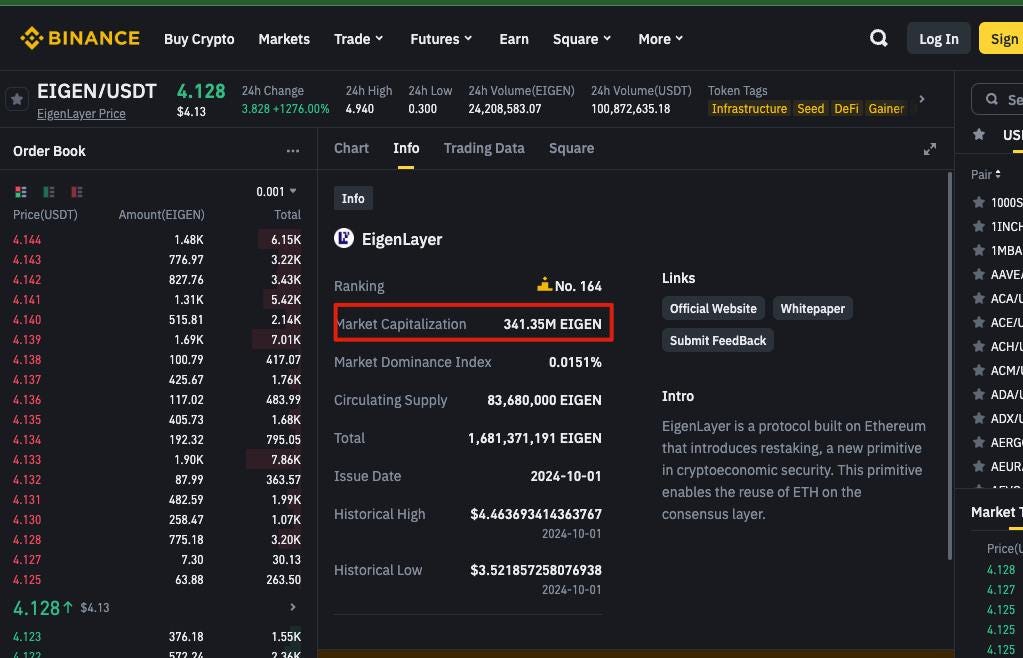This screenshot has height=658, width=1023.
Task: Click the Pair sort arrows
Action: 998,174
